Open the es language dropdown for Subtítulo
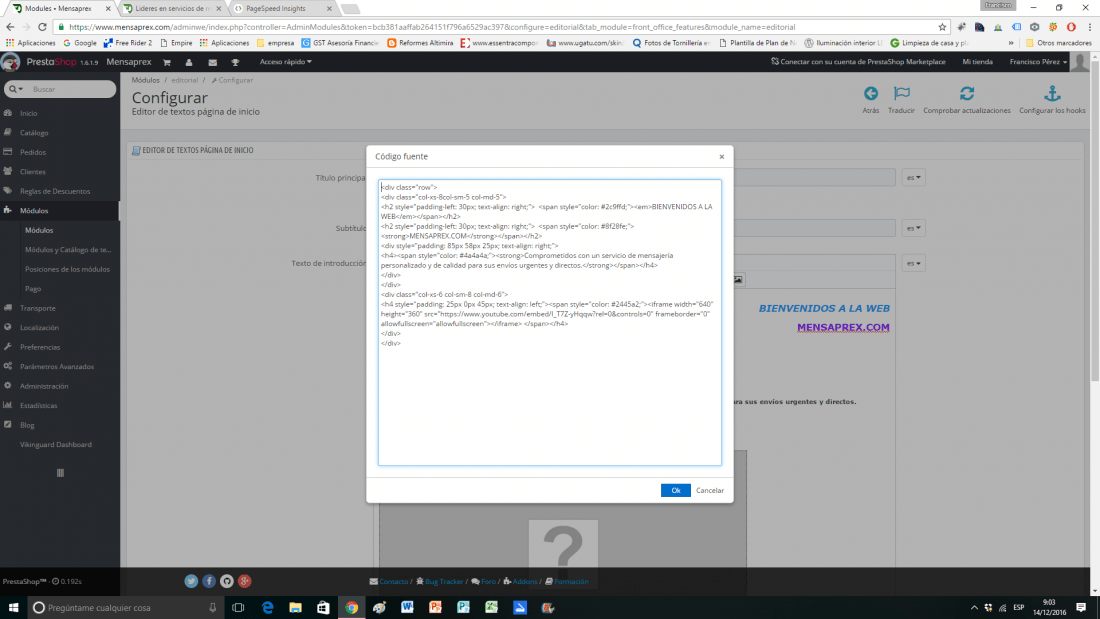Screen dimensions: 1100x619 913,228
